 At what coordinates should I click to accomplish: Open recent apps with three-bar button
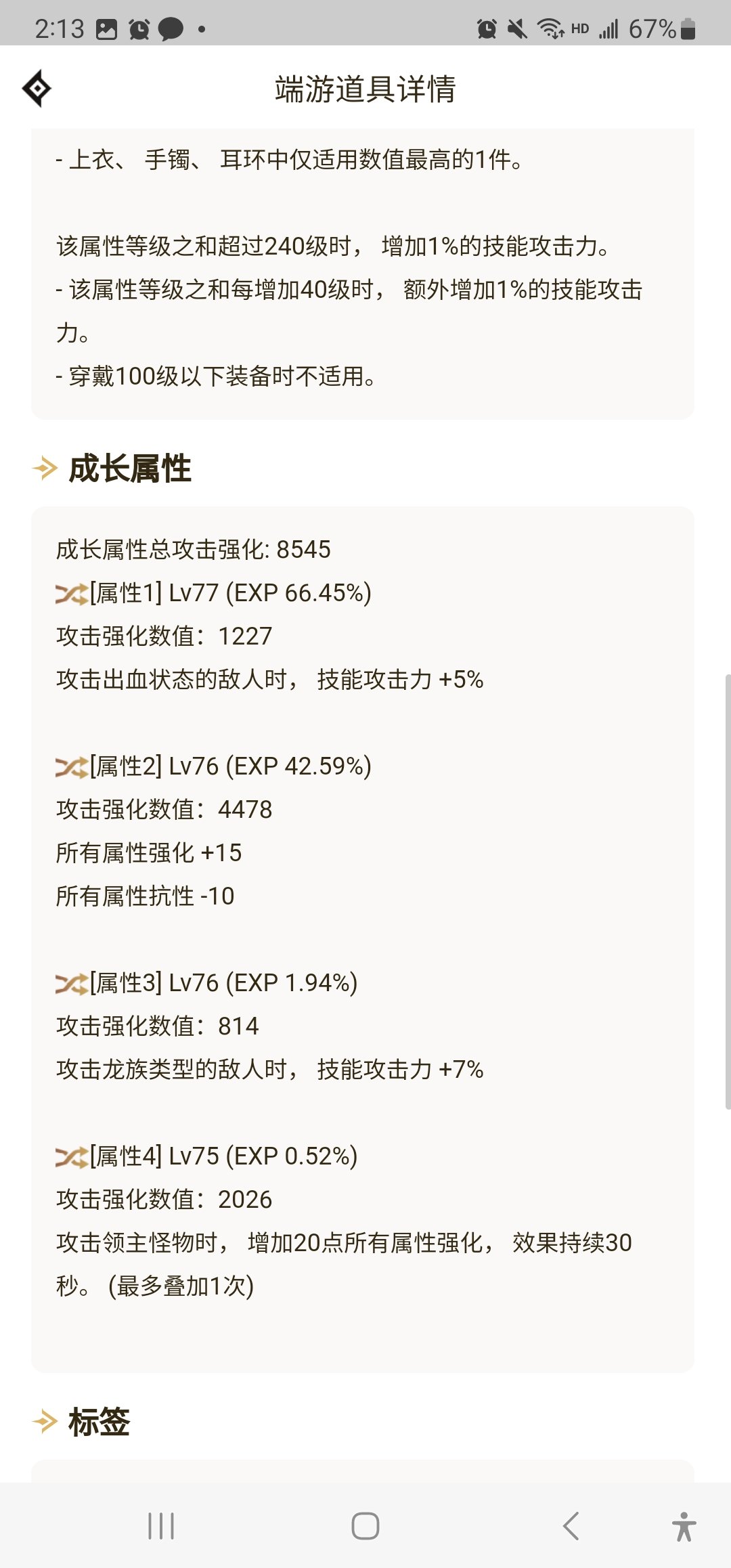point(161,1526)
